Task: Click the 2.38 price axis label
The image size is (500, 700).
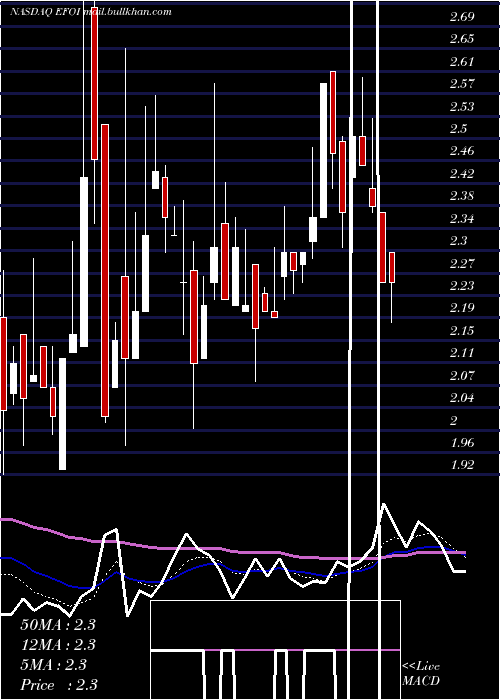Action: point(462,196)
